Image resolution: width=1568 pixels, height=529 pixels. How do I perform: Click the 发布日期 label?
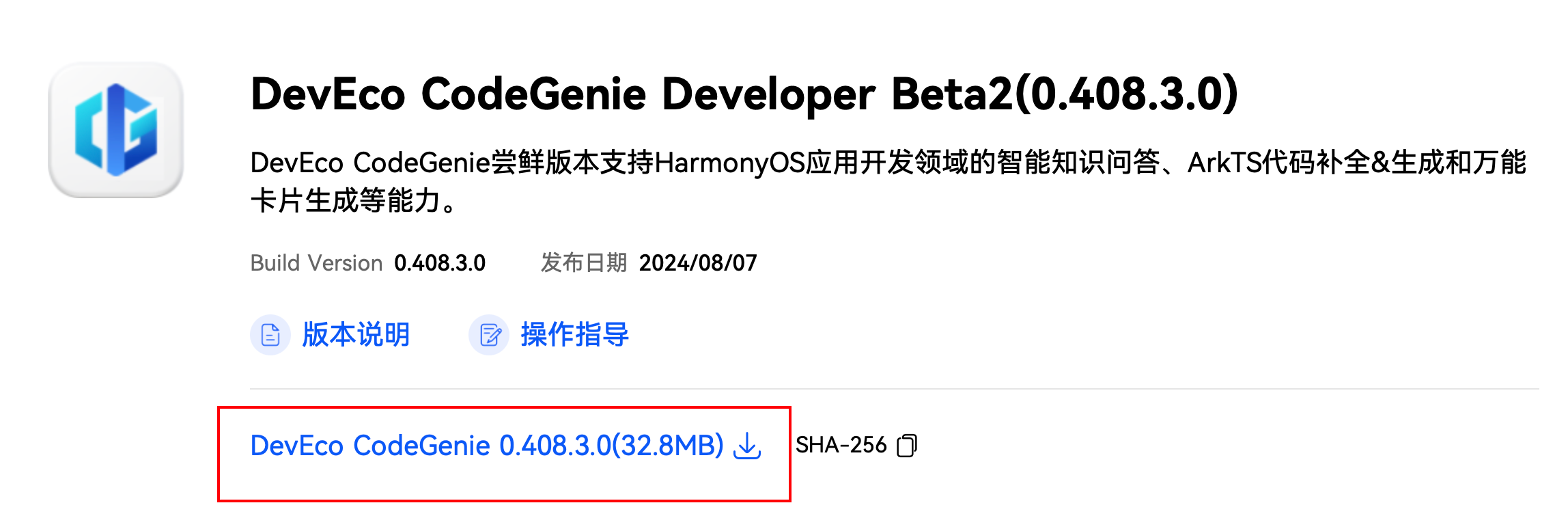(x=584, y=262)
